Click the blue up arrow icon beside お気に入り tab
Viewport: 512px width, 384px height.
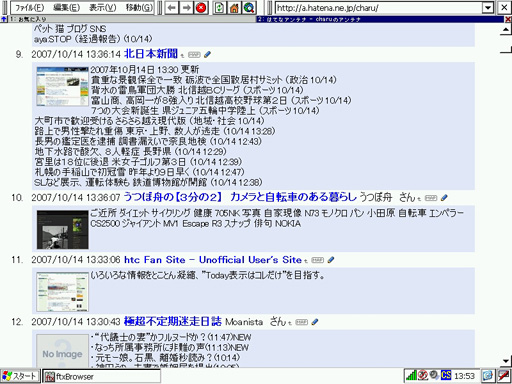(x=4, y=19)
